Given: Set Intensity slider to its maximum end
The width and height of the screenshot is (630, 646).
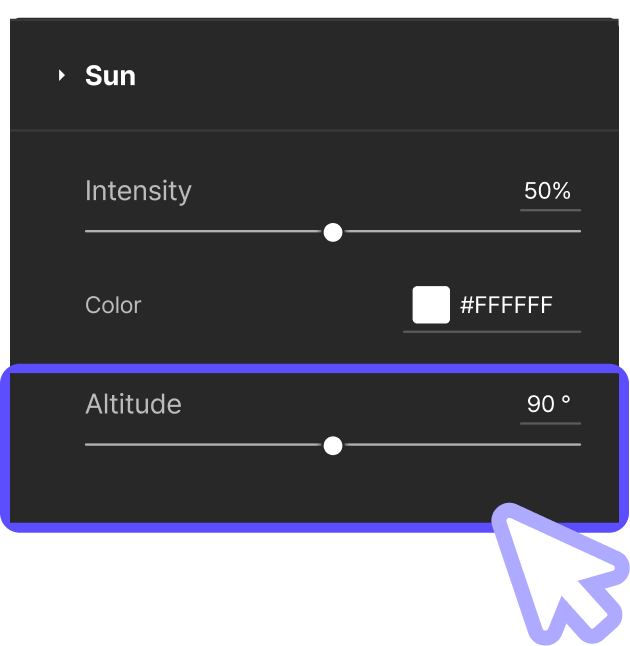Looking at the screenshot, I should click(x=579, y=232).
